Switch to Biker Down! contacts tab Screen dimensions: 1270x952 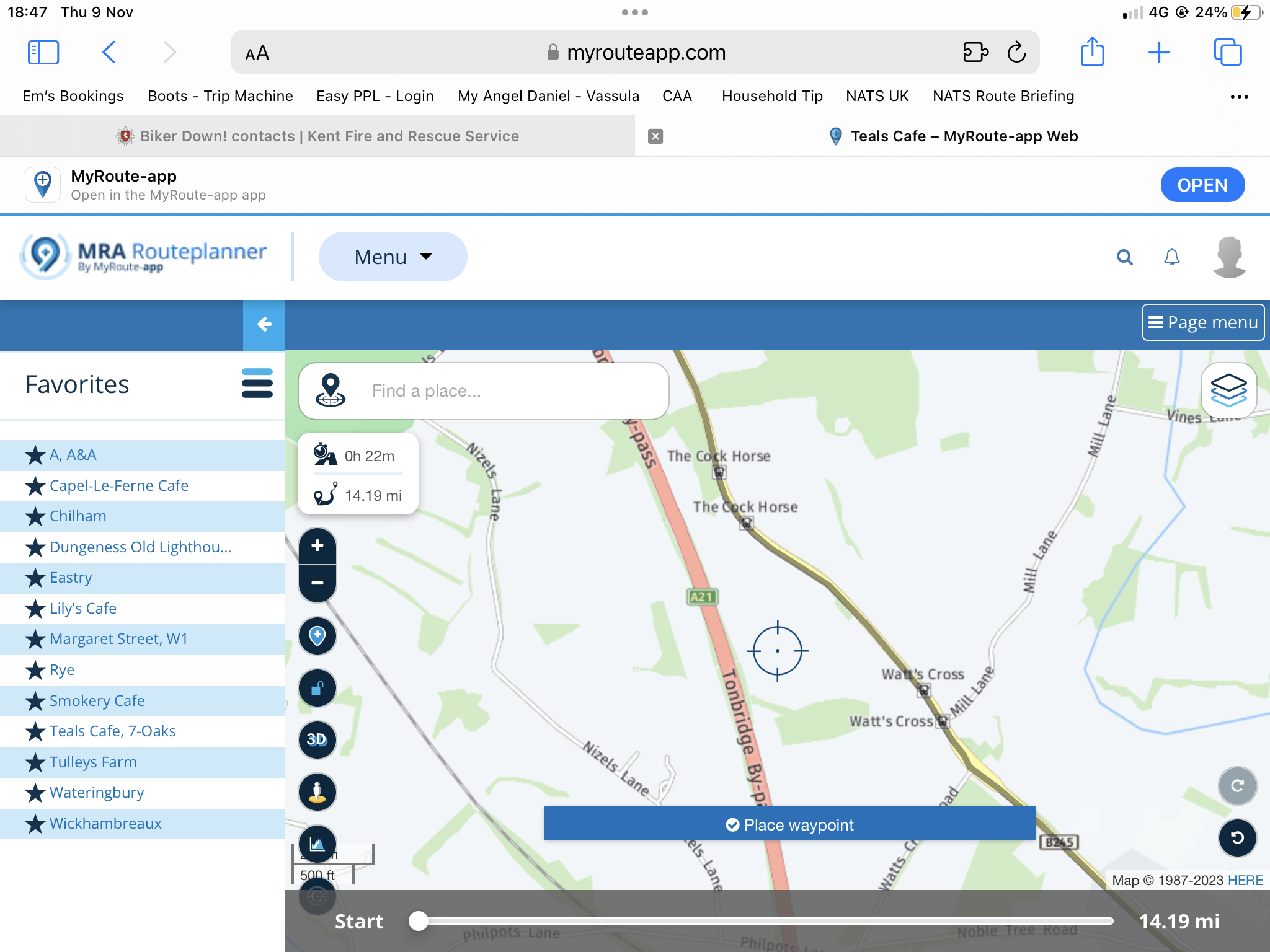317,136
